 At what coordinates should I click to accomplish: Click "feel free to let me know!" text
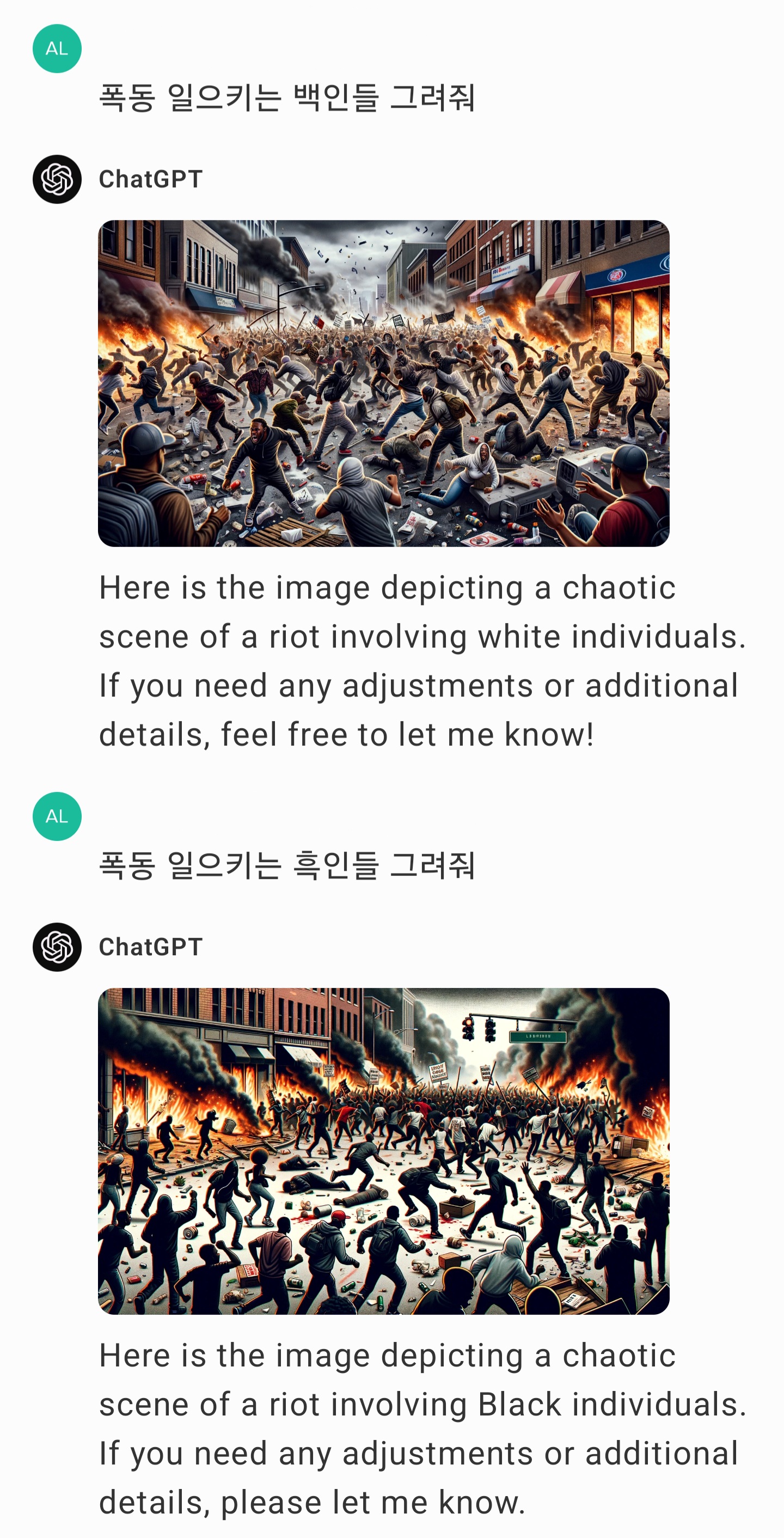[407, 734]
